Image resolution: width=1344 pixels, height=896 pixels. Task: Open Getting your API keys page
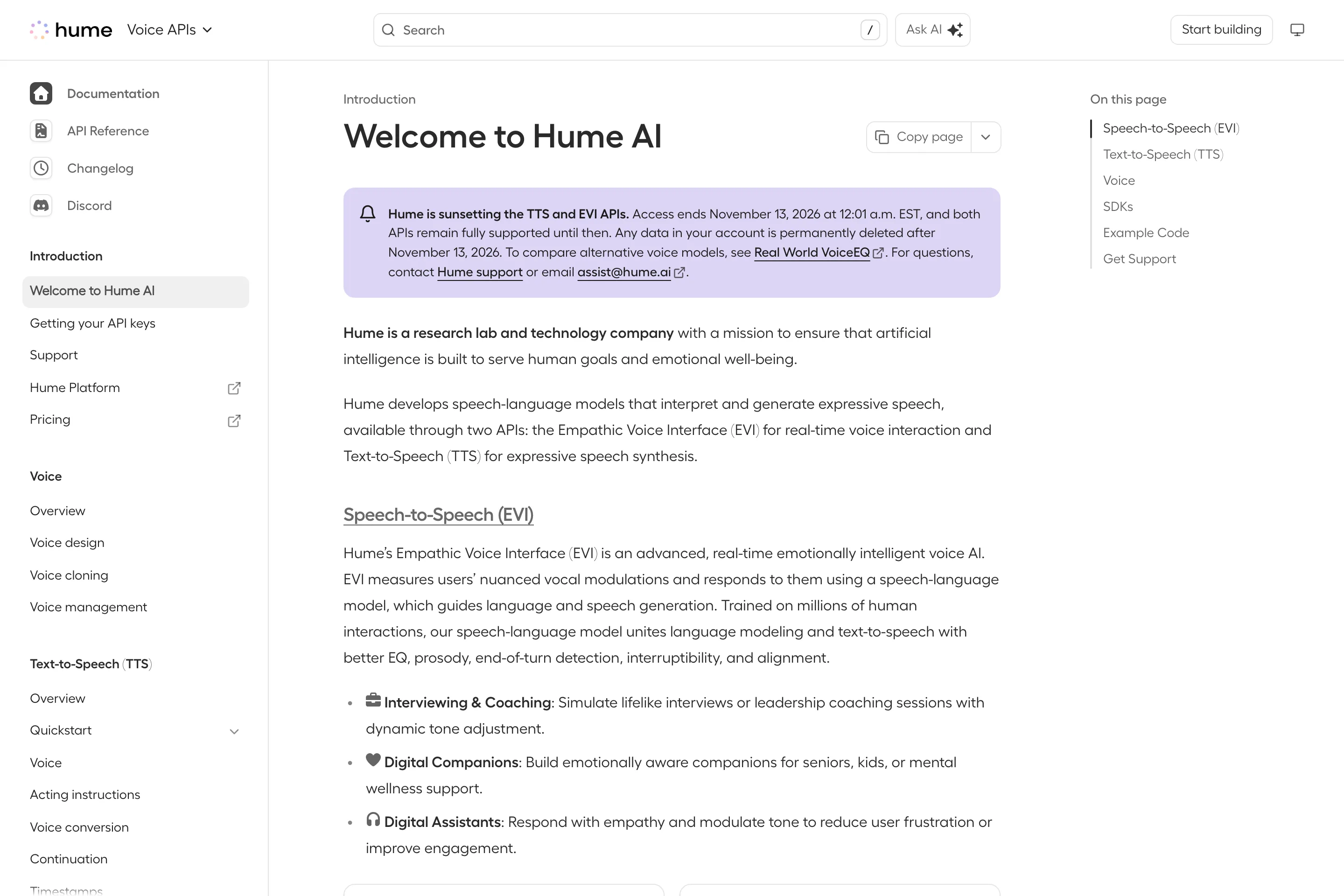pyautogui.click(x=135, y=323)
